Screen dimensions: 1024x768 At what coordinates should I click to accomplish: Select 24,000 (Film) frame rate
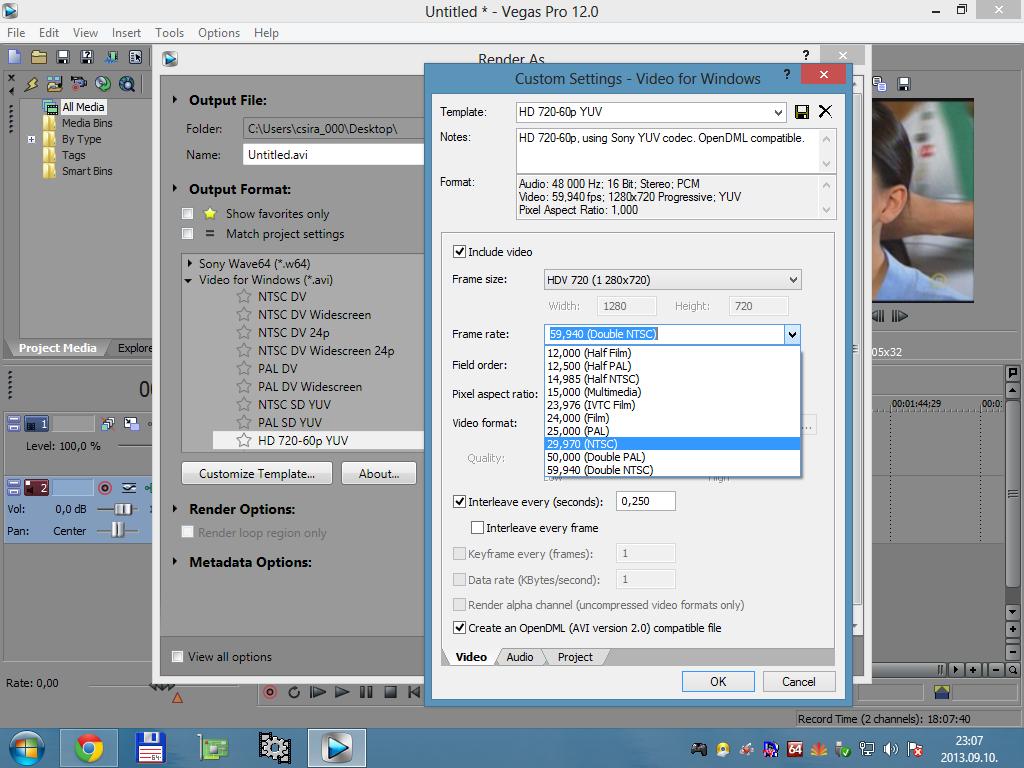tap(673, 418)
